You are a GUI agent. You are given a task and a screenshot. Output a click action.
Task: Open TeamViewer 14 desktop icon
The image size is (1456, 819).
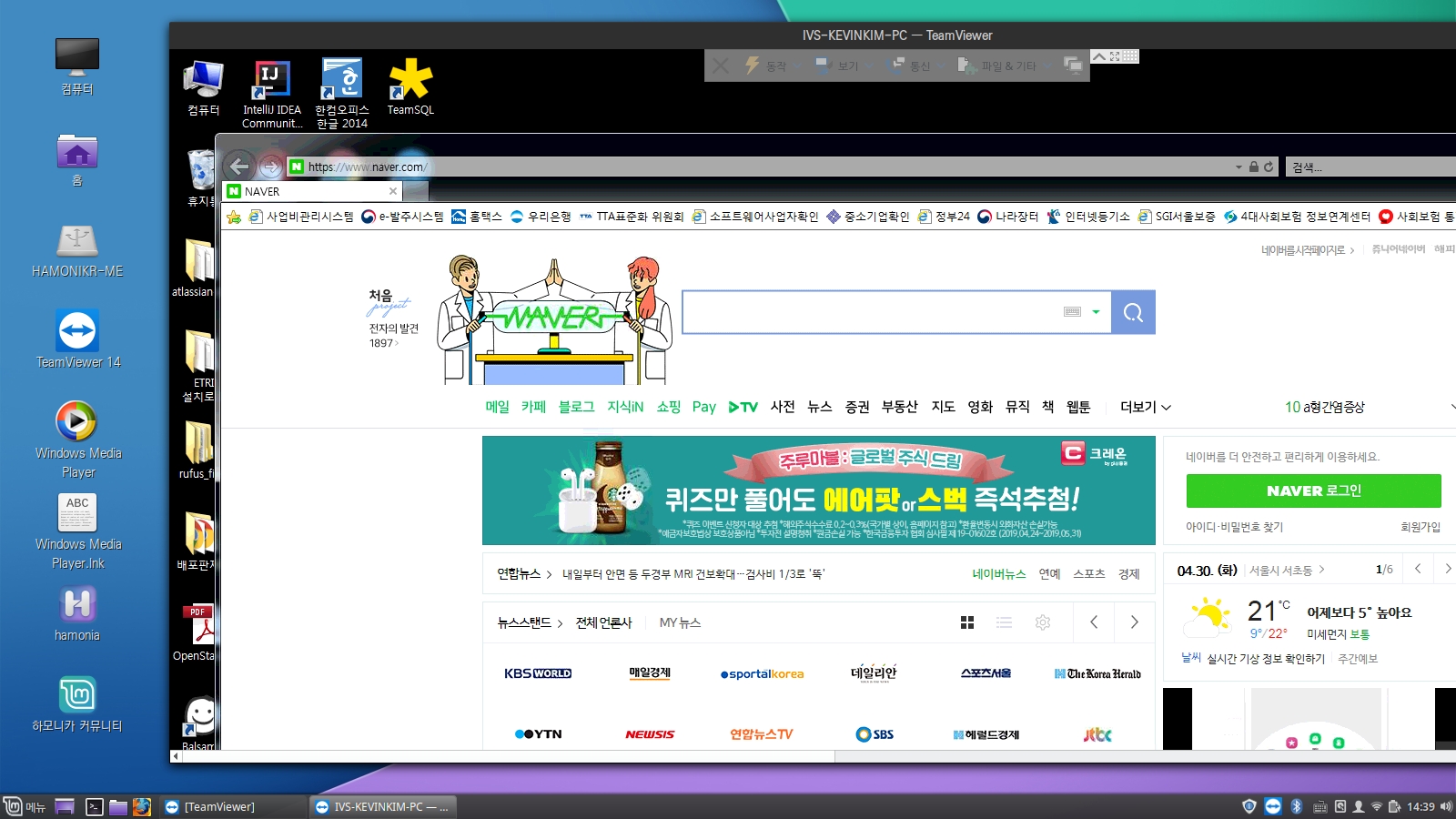tap(77, 339)
